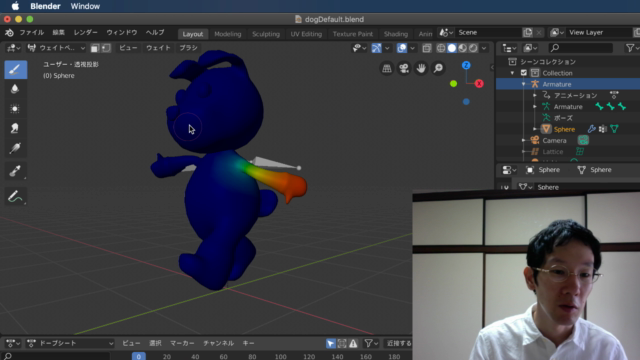This screenshot has height=360, width=640.
Task: Open the editor type dropdown in viewport header
Action: pyautogui.click(x=13, y=48)
